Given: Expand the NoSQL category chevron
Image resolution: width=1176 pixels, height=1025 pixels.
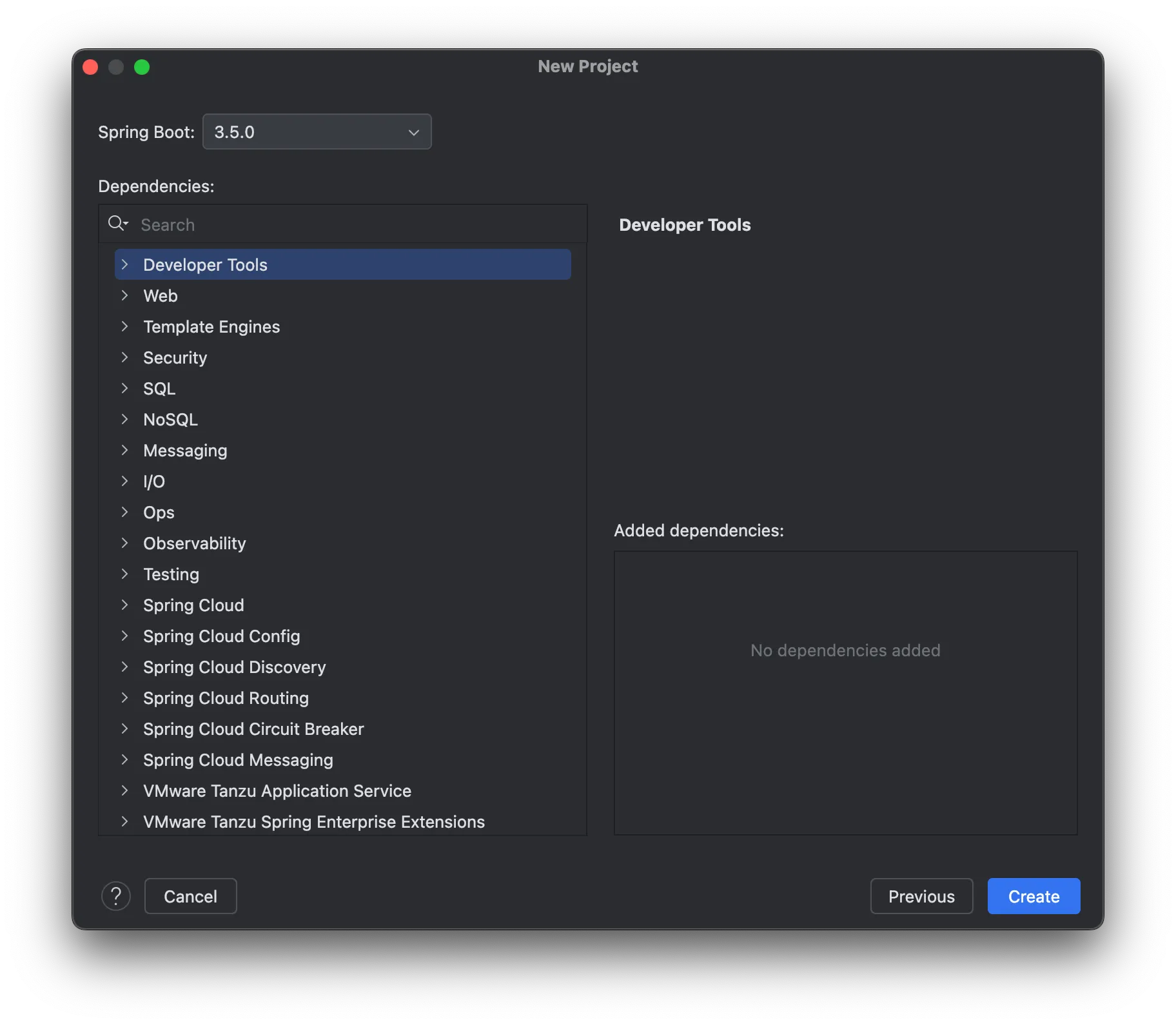Looking at the screenshot, I should pos(125,419).
